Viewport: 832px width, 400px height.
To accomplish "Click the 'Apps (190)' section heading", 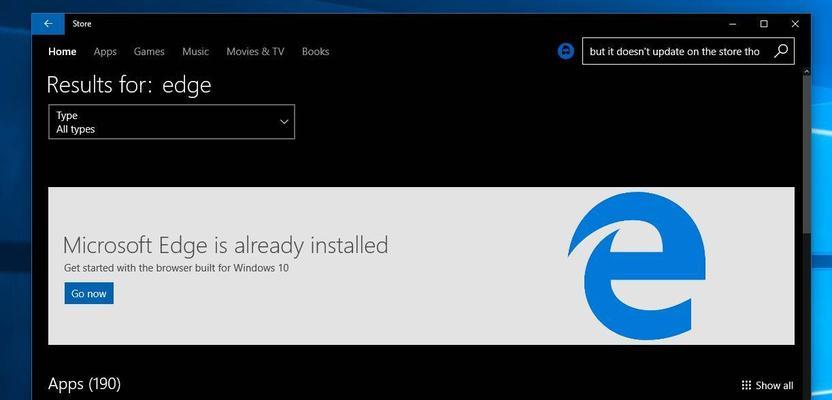I will coord(84,384).
